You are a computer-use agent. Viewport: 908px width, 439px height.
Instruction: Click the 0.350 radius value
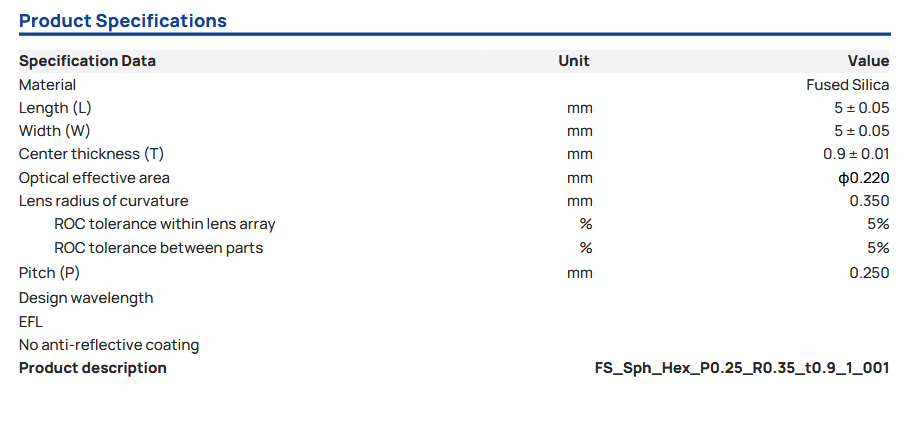click(x=869, y=201)
